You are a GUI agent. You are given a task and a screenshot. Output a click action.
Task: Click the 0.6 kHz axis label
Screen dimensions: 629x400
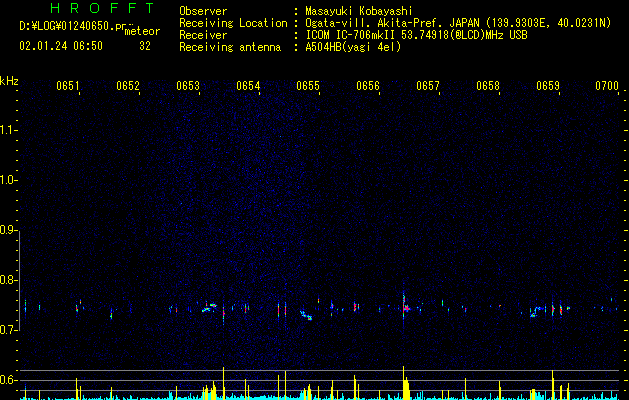9,380
